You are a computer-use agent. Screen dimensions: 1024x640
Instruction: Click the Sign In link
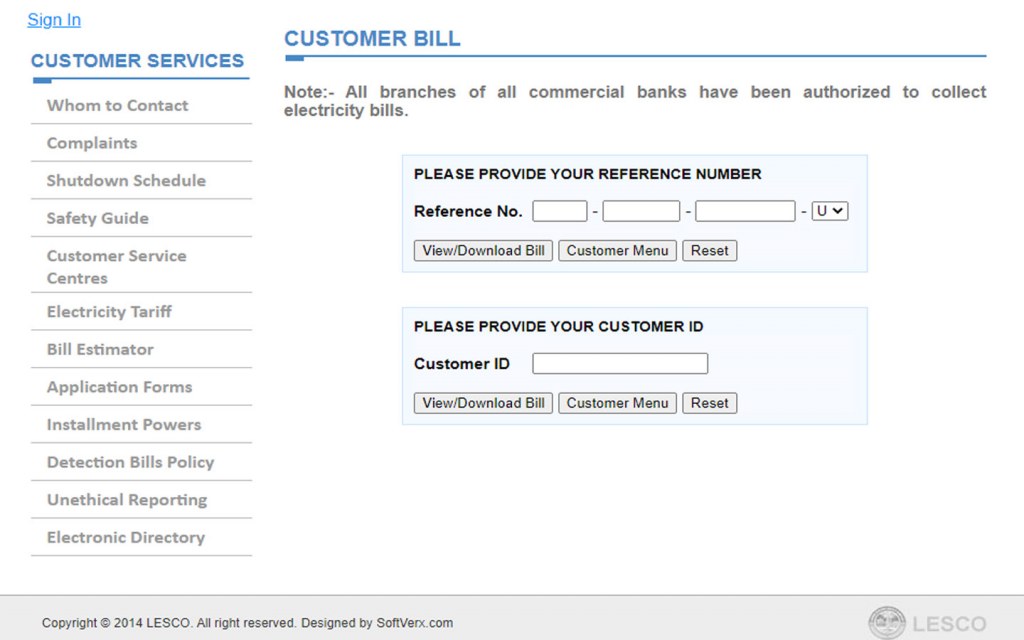coord(54,20)
